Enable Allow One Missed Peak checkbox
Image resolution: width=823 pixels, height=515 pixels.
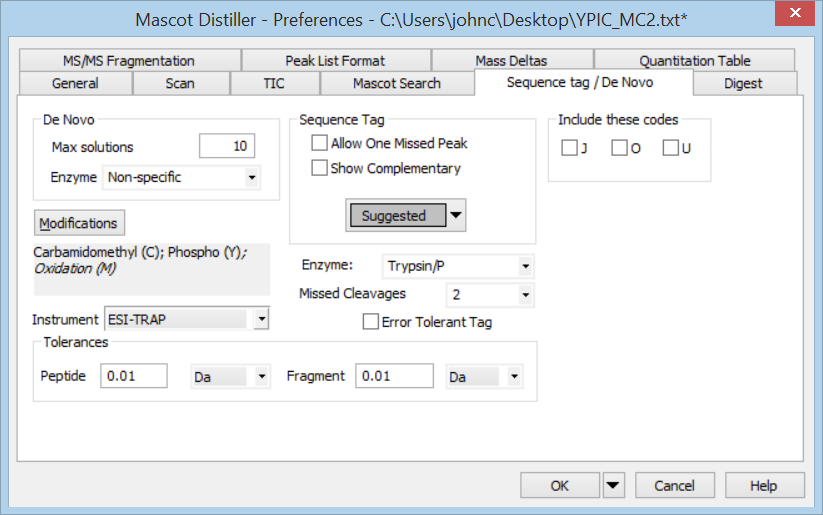(x=319, y=143)
